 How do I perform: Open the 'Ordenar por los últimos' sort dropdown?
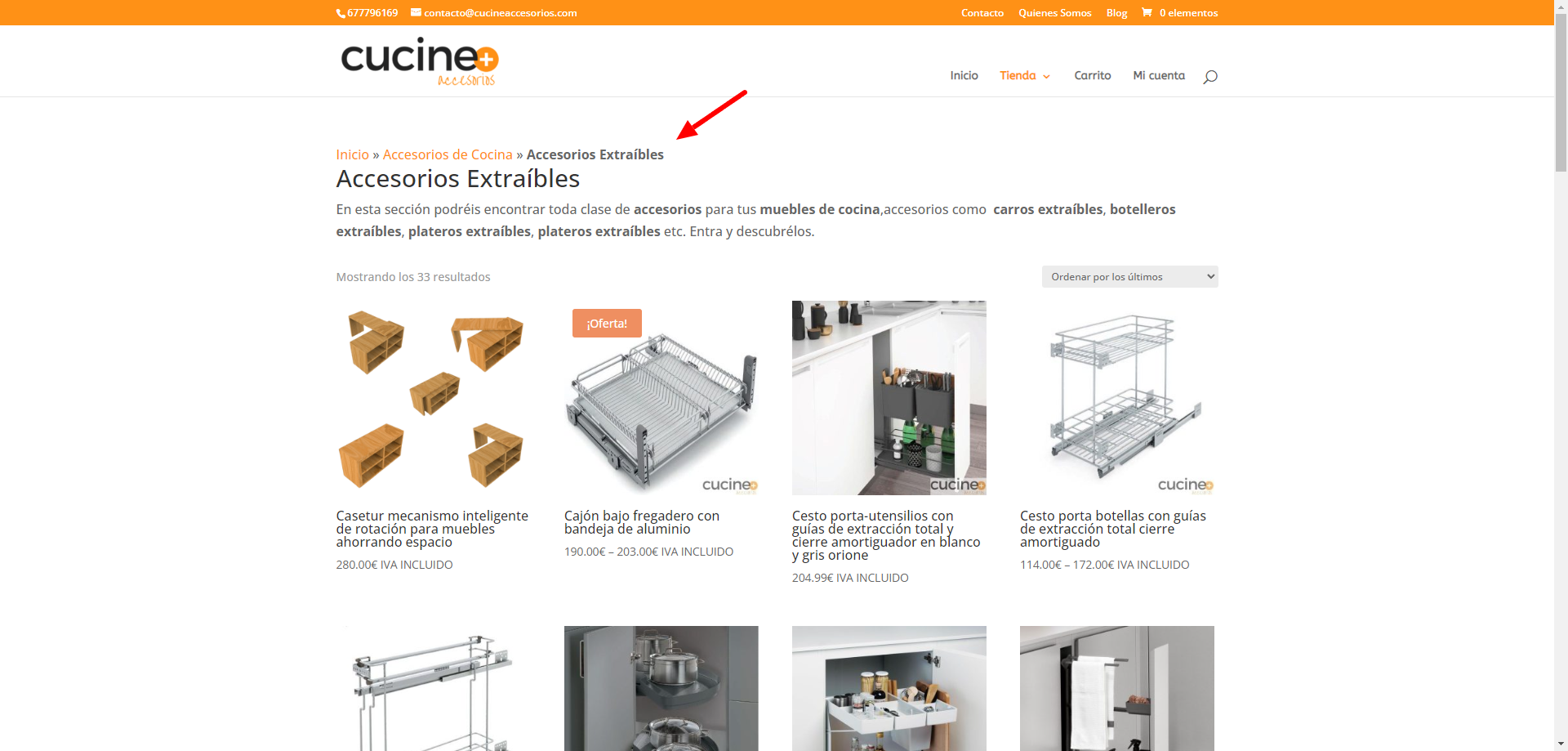pyautogui.click(x=1129, y=277)
